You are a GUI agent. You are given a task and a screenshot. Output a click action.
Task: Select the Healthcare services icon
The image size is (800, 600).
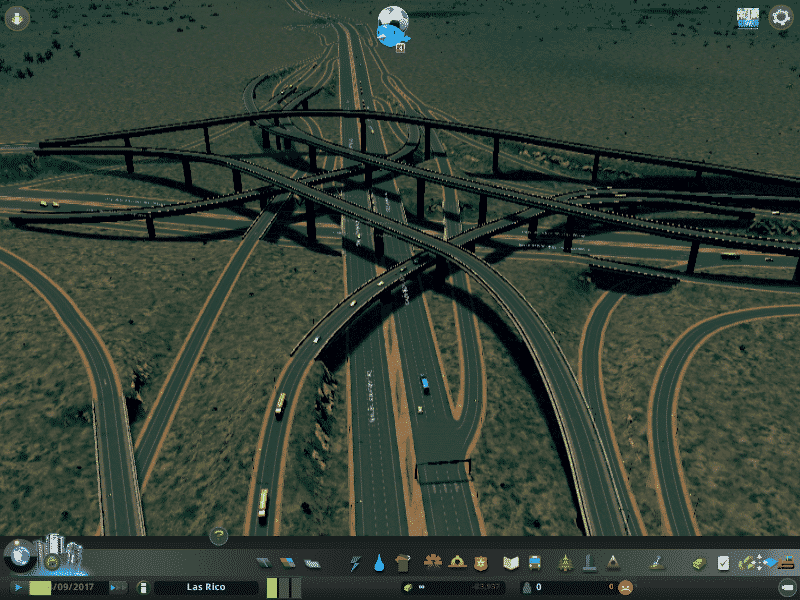(x=434, y=563)
